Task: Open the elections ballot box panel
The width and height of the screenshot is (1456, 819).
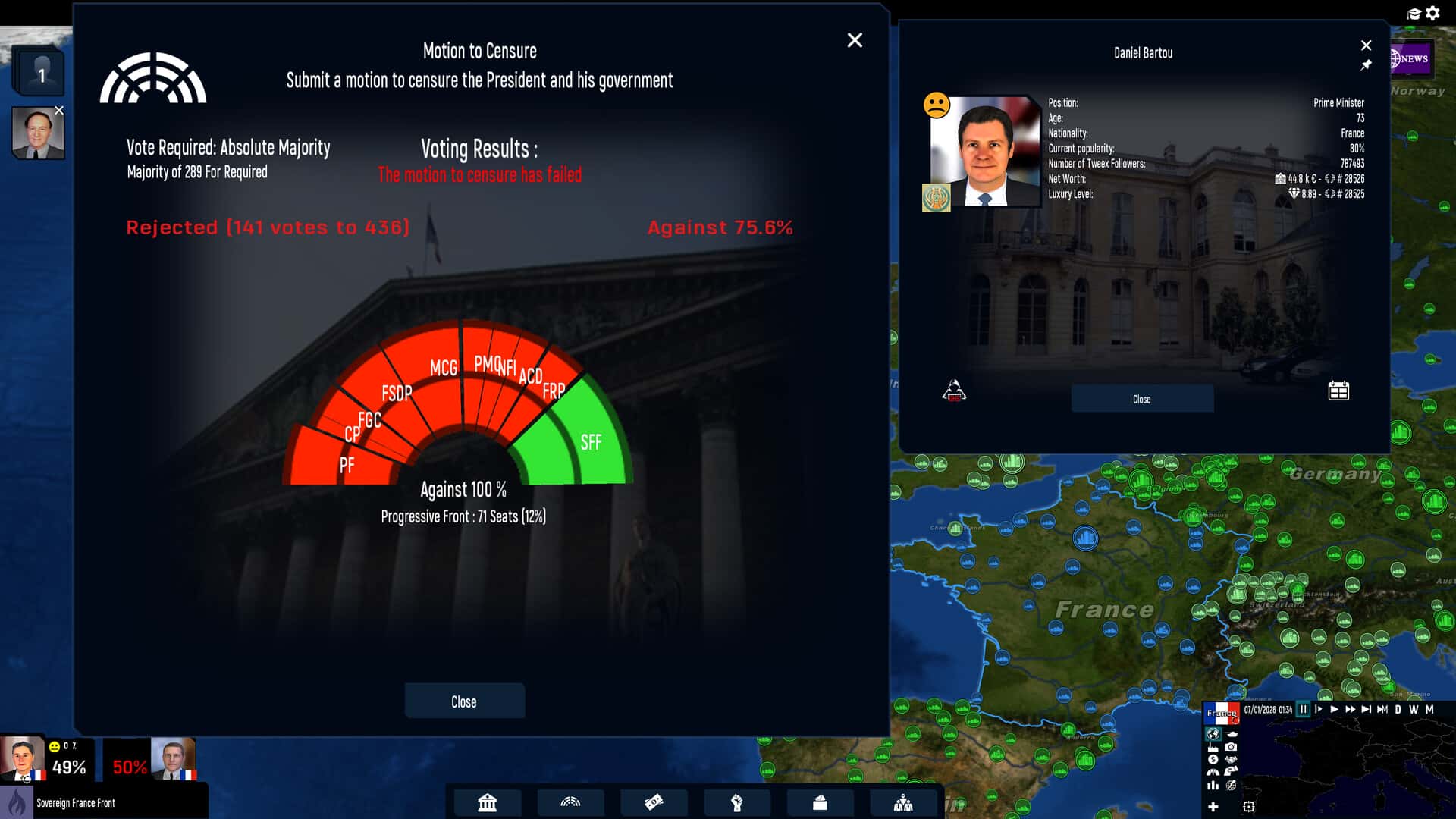Action: tap(820, 802)
